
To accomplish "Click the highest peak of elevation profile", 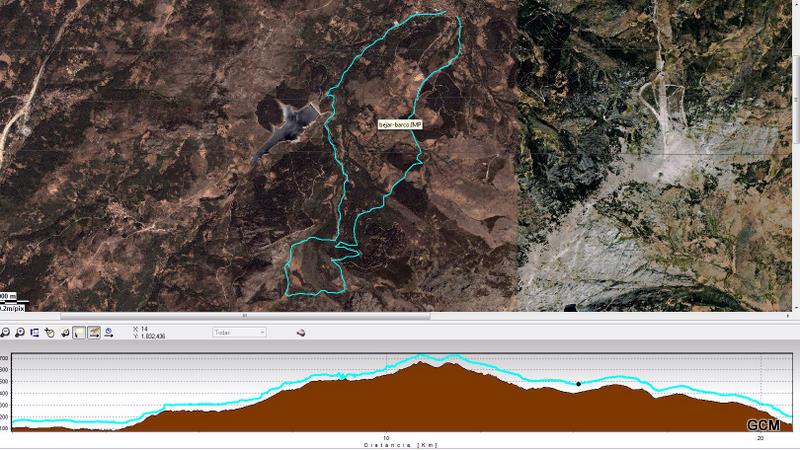I will coord(421,356).
